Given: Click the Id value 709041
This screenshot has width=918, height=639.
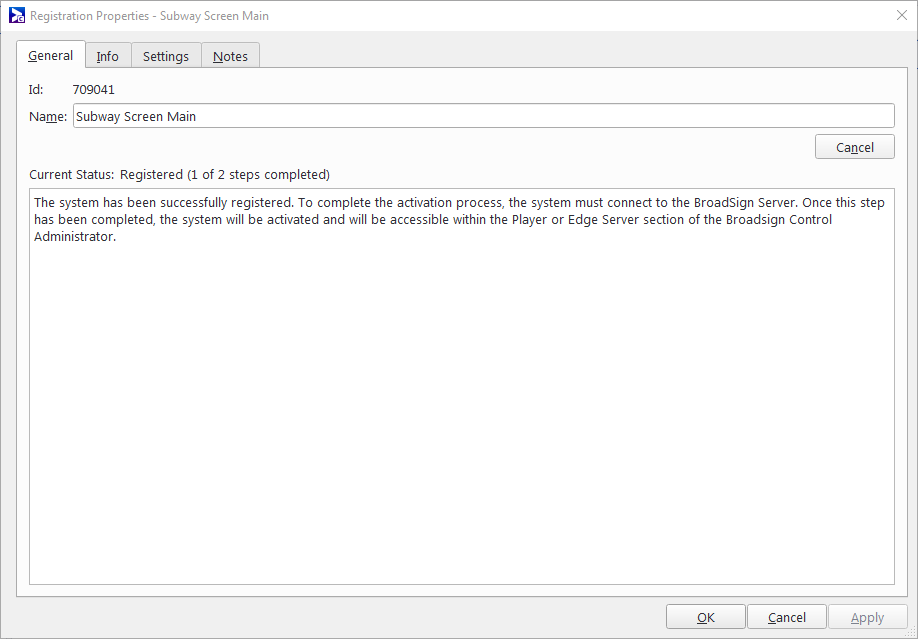Looking at the screenshot, I should 94,89.
